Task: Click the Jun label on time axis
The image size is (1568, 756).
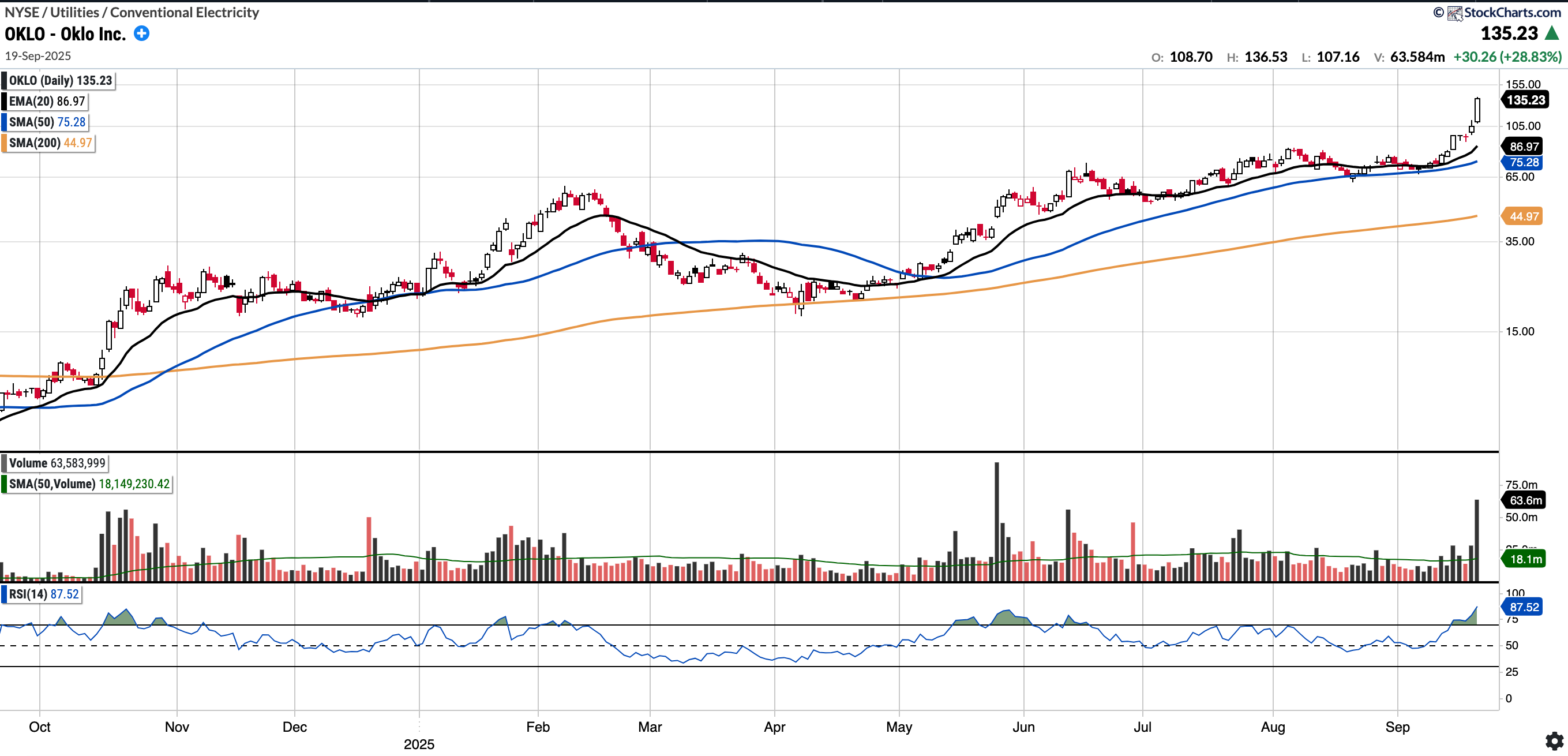Action: pyautogui.click(x=1023, y=727)
